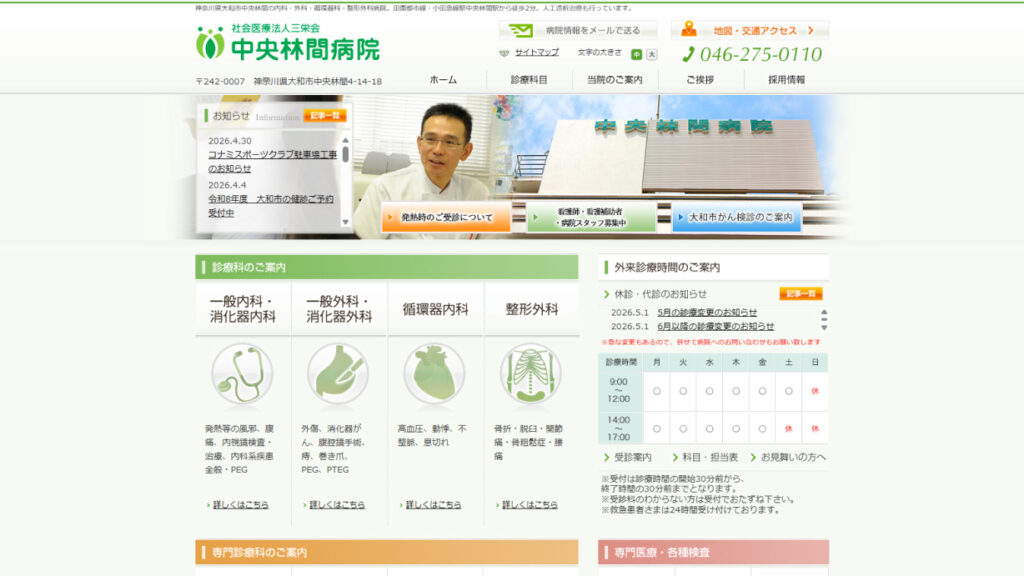1024x576 pixels.
Task: Click 記事一覧 button beside 休診・代診のお知らせ
Action: pos(801,294)
